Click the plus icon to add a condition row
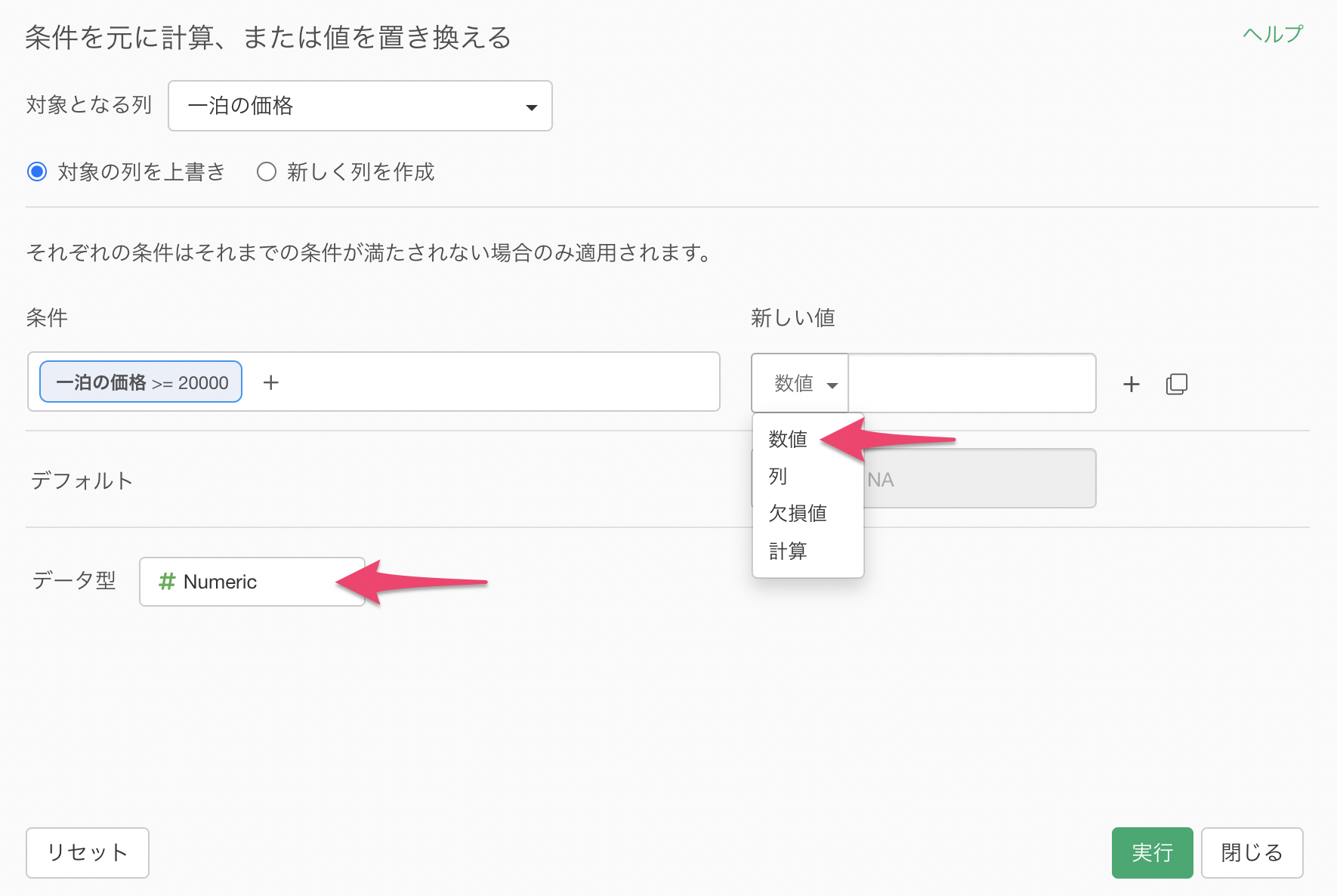Image resolution: width=1337 pixels, height=896 pixels. (1131, 384)
